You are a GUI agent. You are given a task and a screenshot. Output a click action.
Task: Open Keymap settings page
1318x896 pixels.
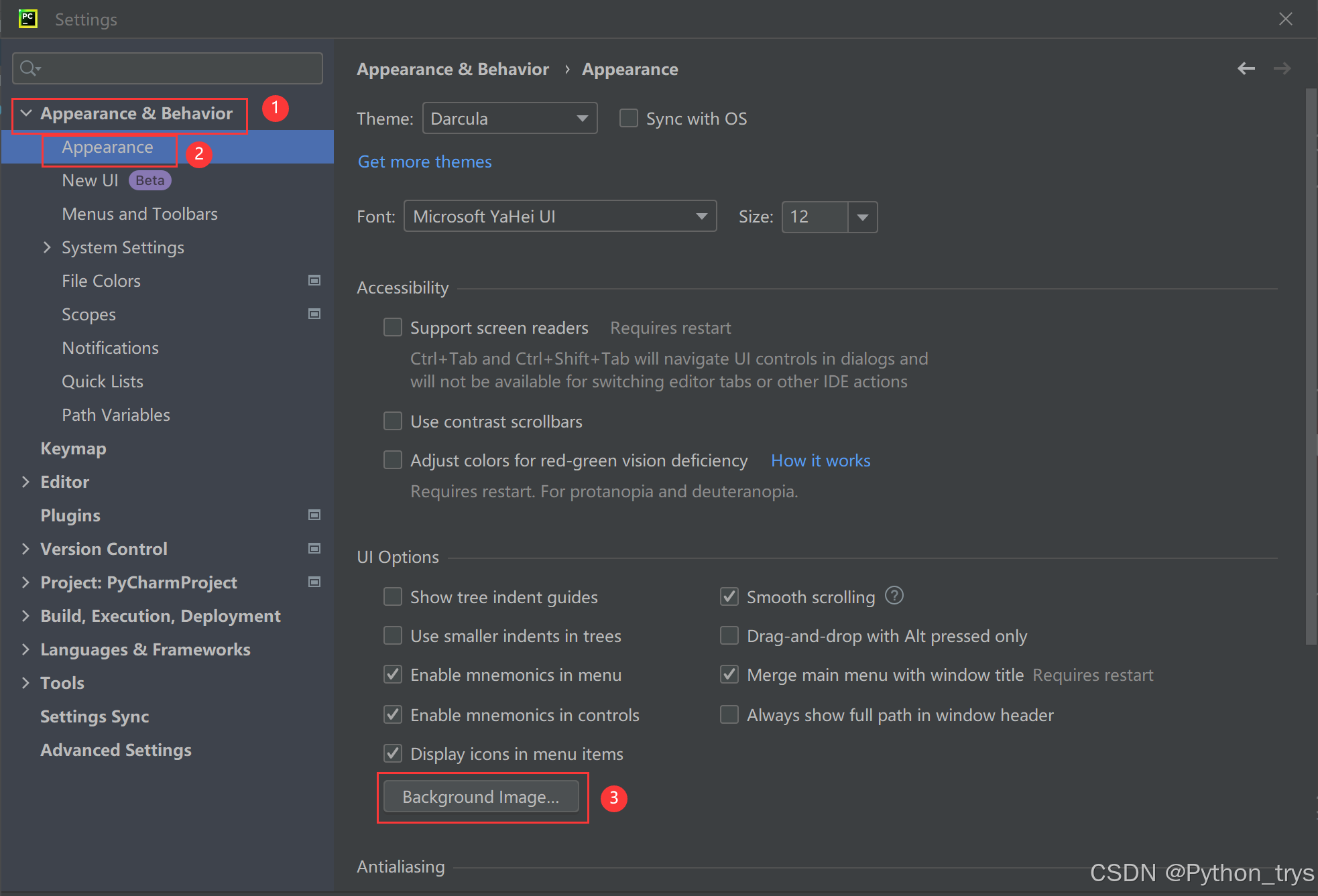(x=73, y=448)
